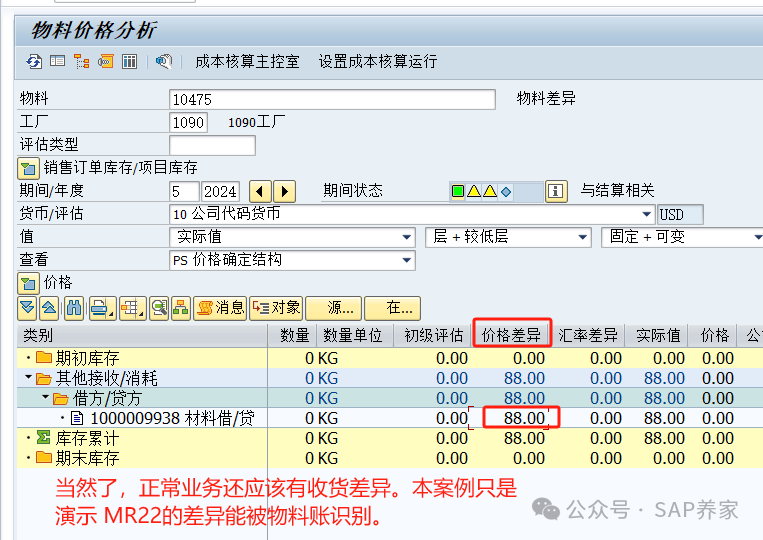The height and width of the screenshot is (540, 763).
Task: Go to next period arrow
Action: pyautogui.click(x=285, y=191)
